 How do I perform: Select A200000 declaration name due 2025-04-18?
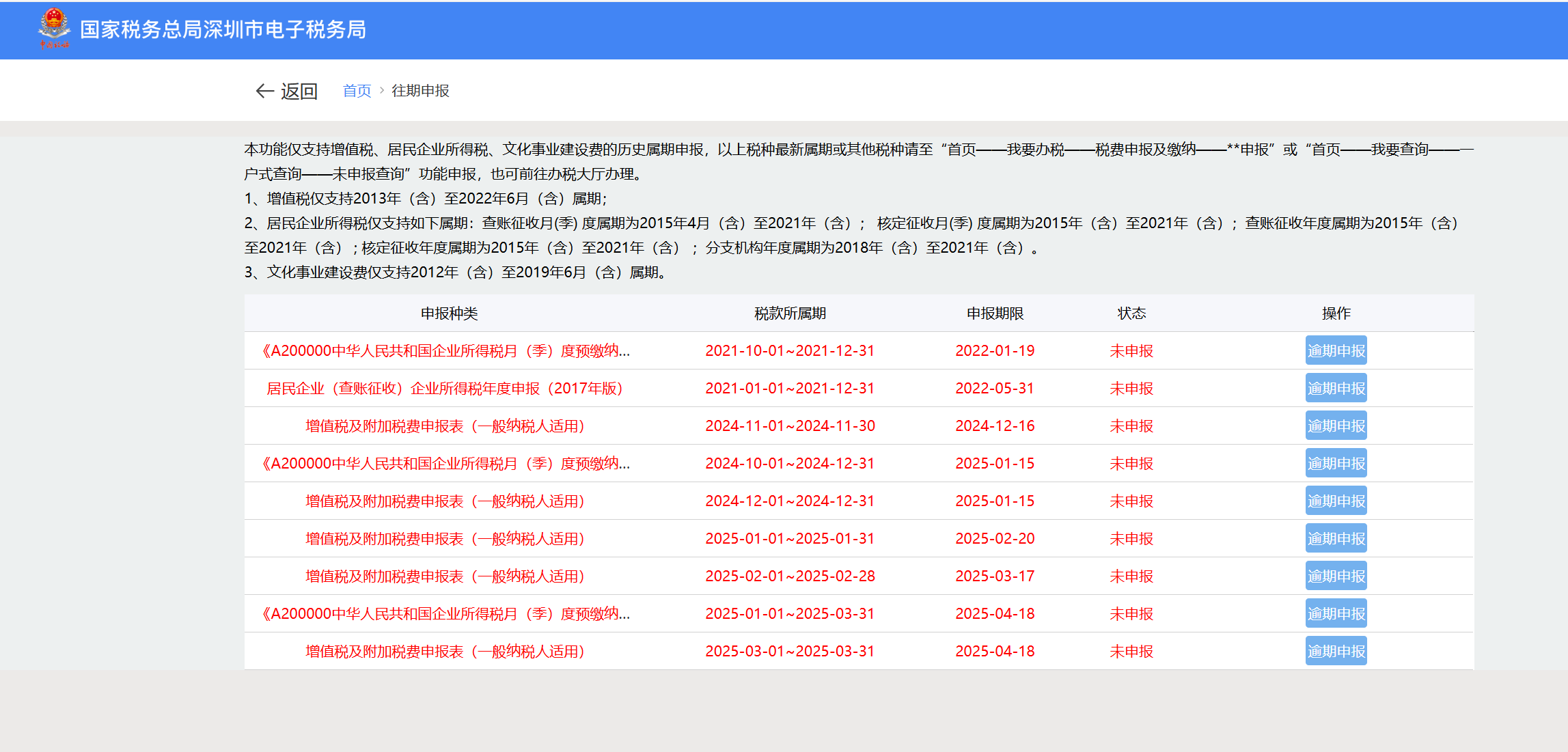[x=445, y=613]
